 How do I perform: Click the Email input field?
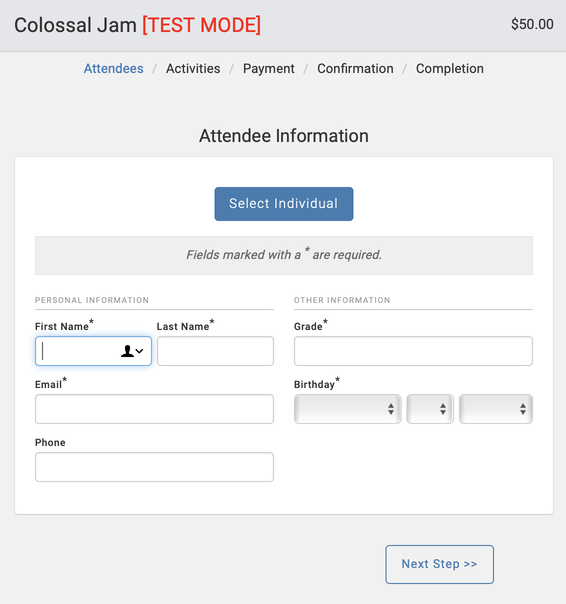155,409
